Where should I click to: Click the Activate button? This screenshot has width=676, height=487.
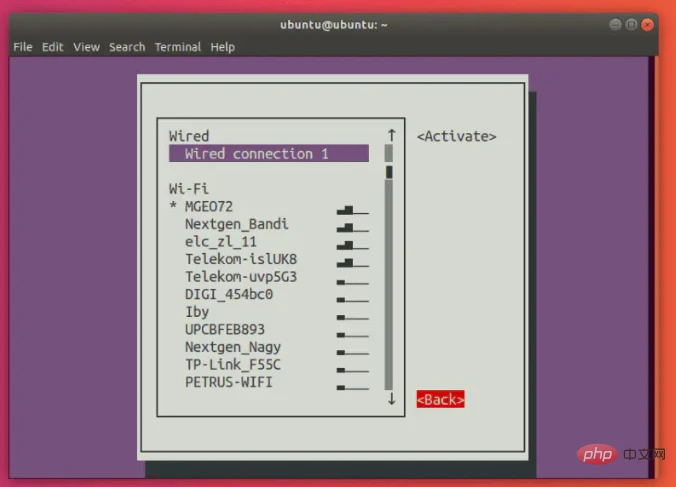pyautogui.click(x=456, y=136)
